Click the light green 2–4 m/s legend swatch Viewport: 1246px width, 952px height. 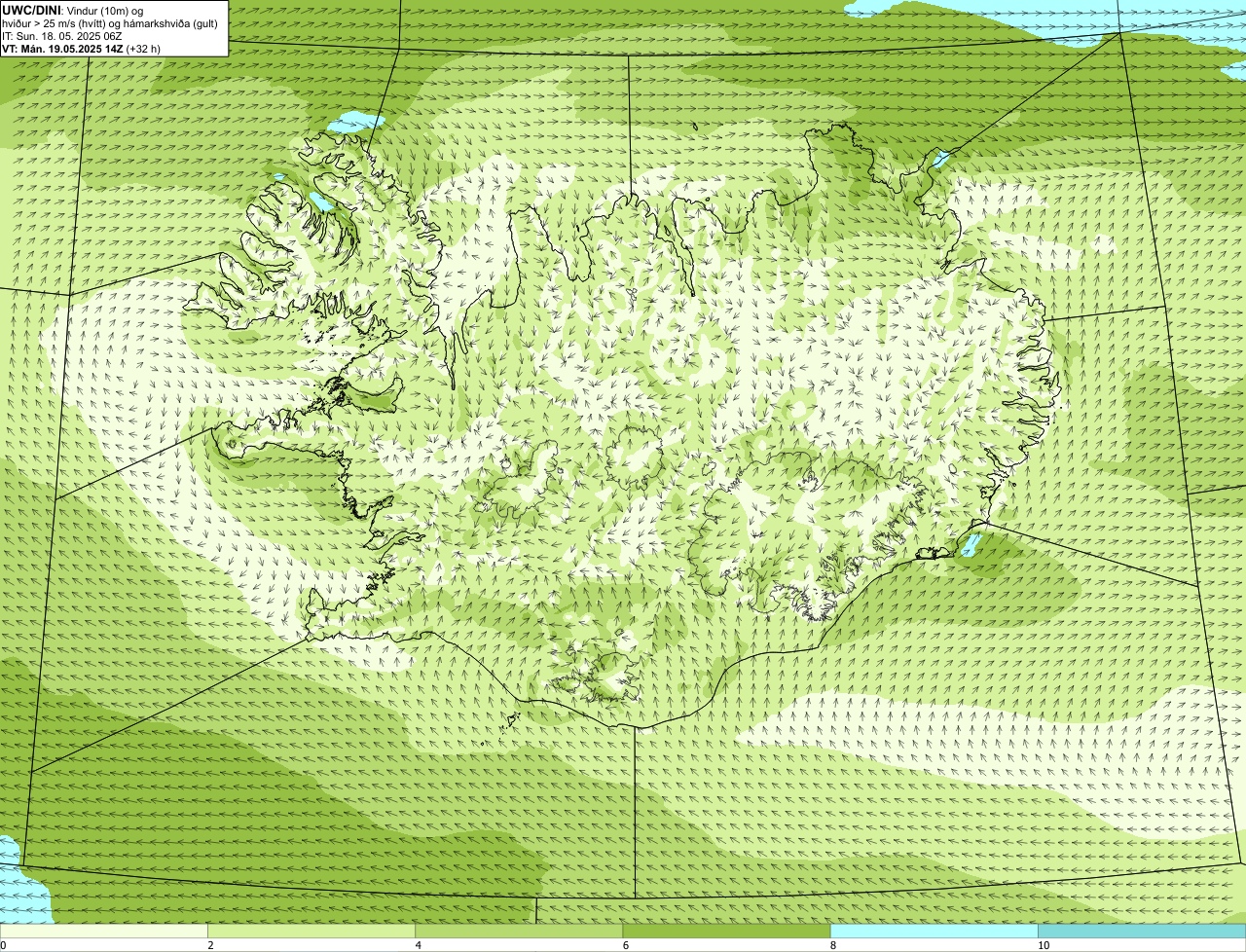coord(311,932)
